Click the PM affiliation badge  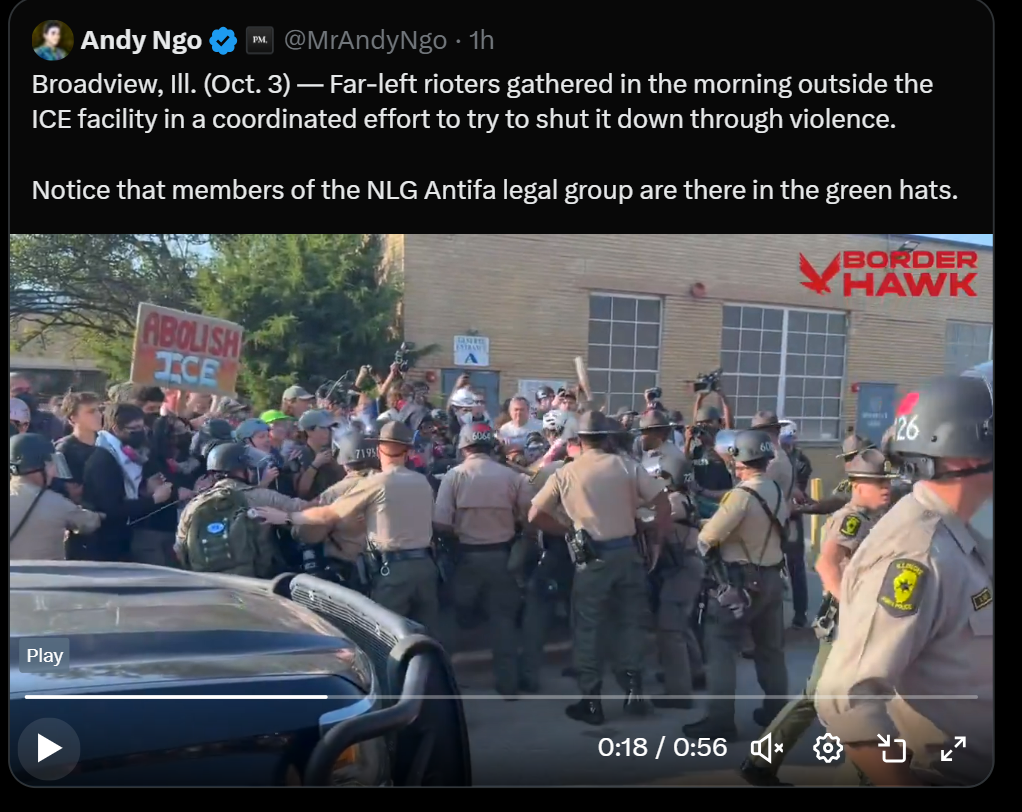(259, 40)
